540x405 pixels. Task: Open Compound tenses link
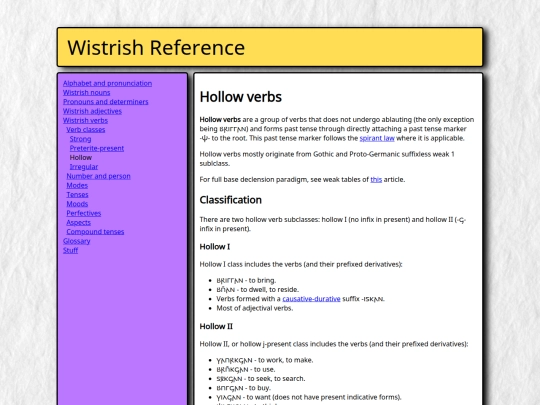95,232
